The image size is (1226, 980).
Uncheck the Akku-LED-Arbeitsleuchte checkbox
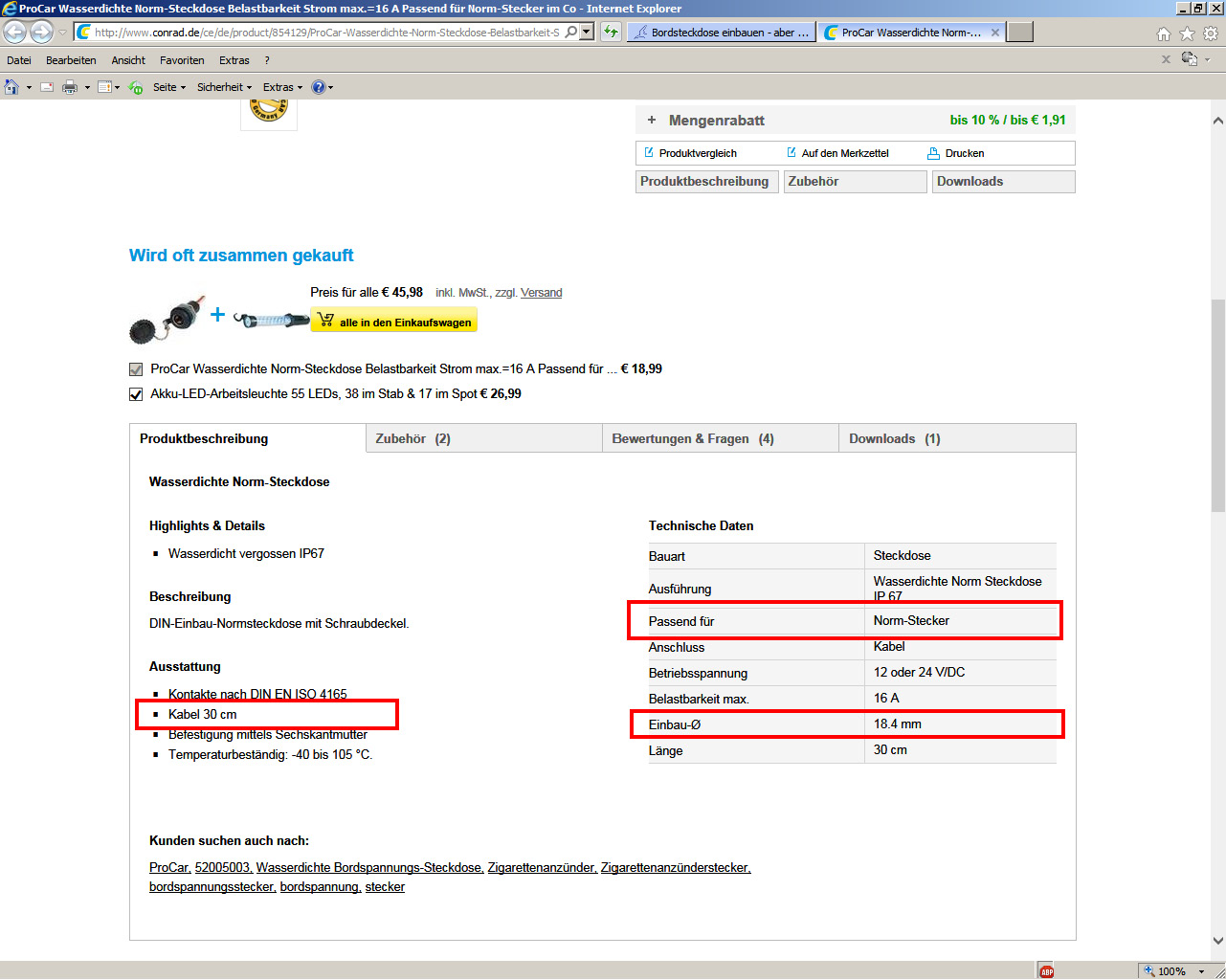(x=136, y=394)
